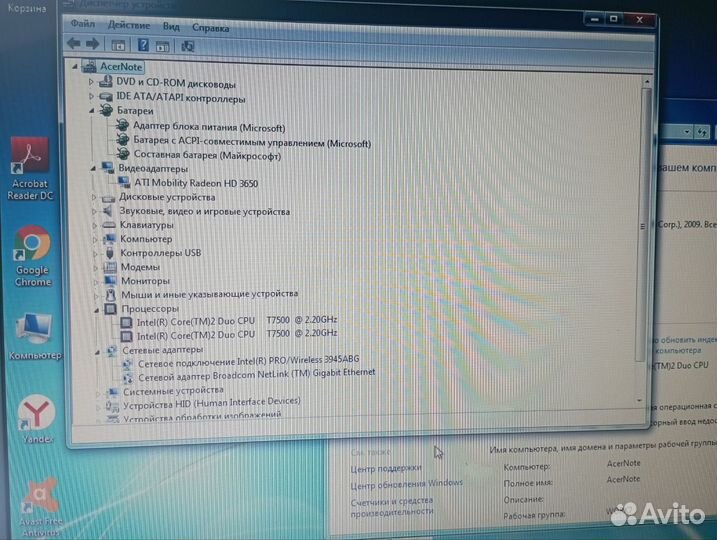Image resolution: width=717 pixels, height=540 pixels.
Task: Open Yandex desktop shortcut
Action: coord(37,419)
